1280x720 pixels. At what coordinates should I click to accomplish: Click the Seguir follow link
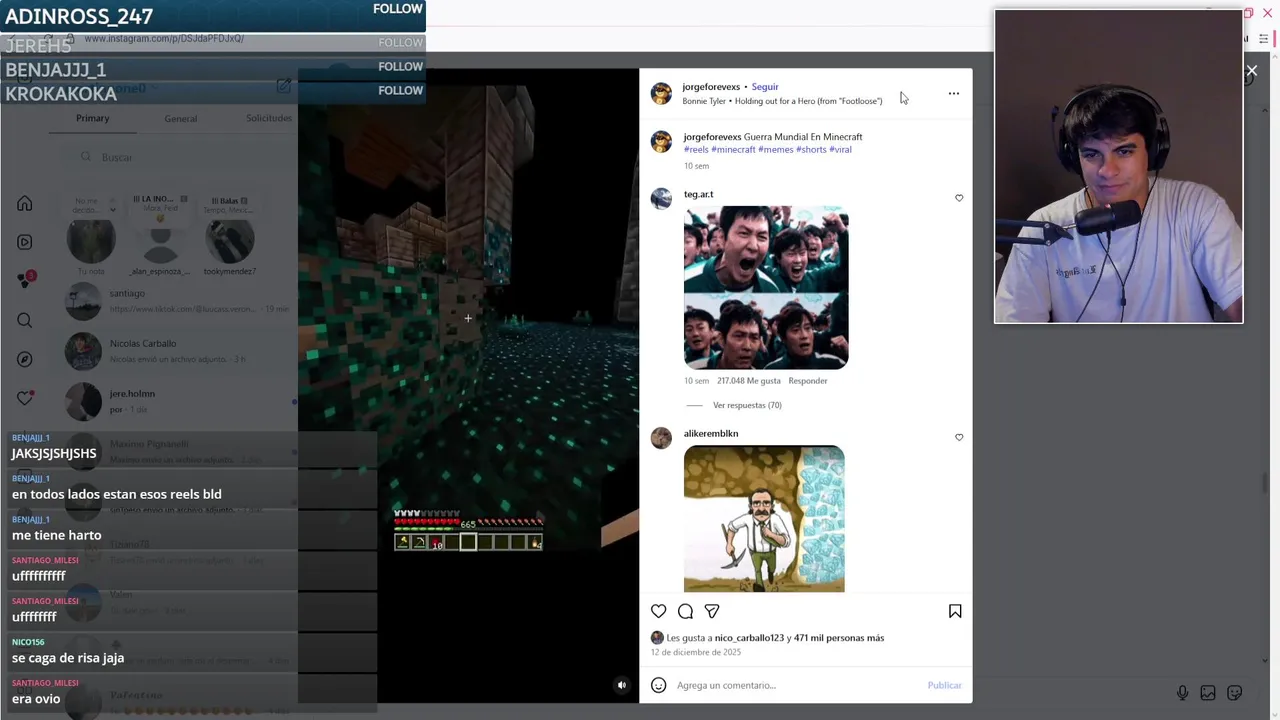(765, 87)
